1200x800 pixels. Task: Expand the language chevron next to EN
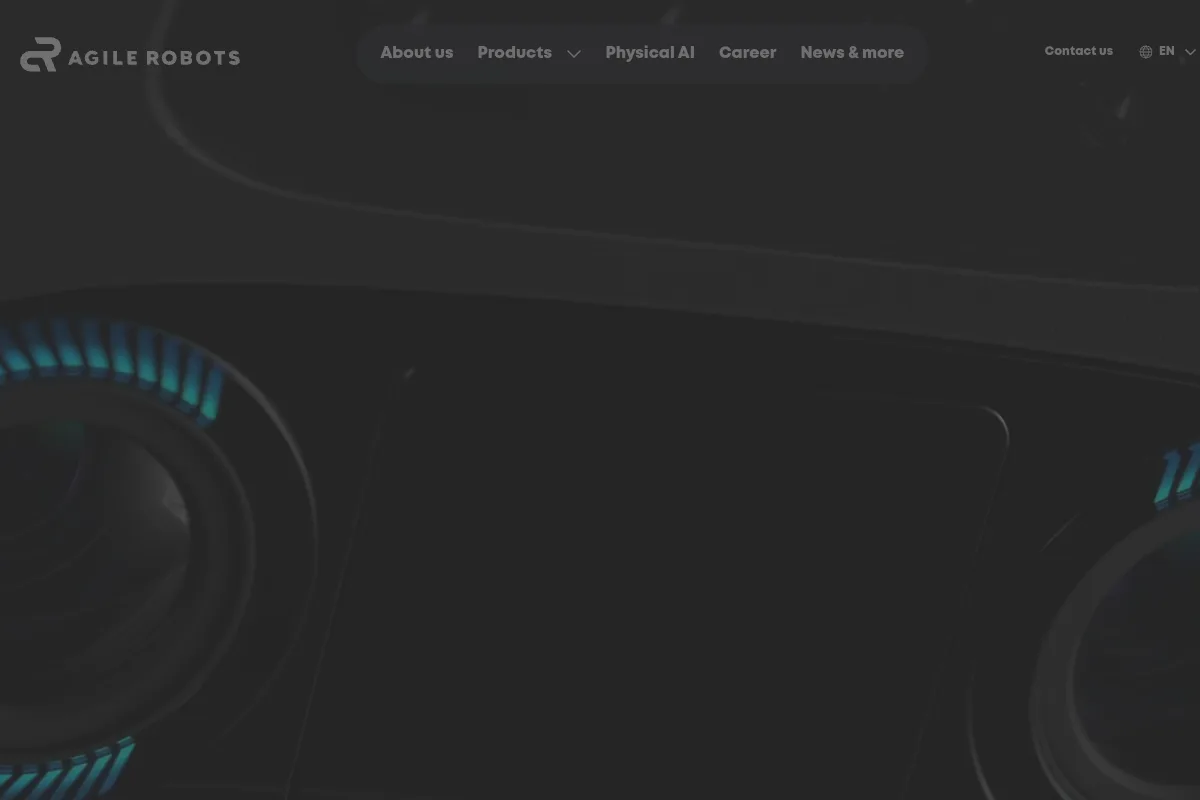click(1190, 52)
